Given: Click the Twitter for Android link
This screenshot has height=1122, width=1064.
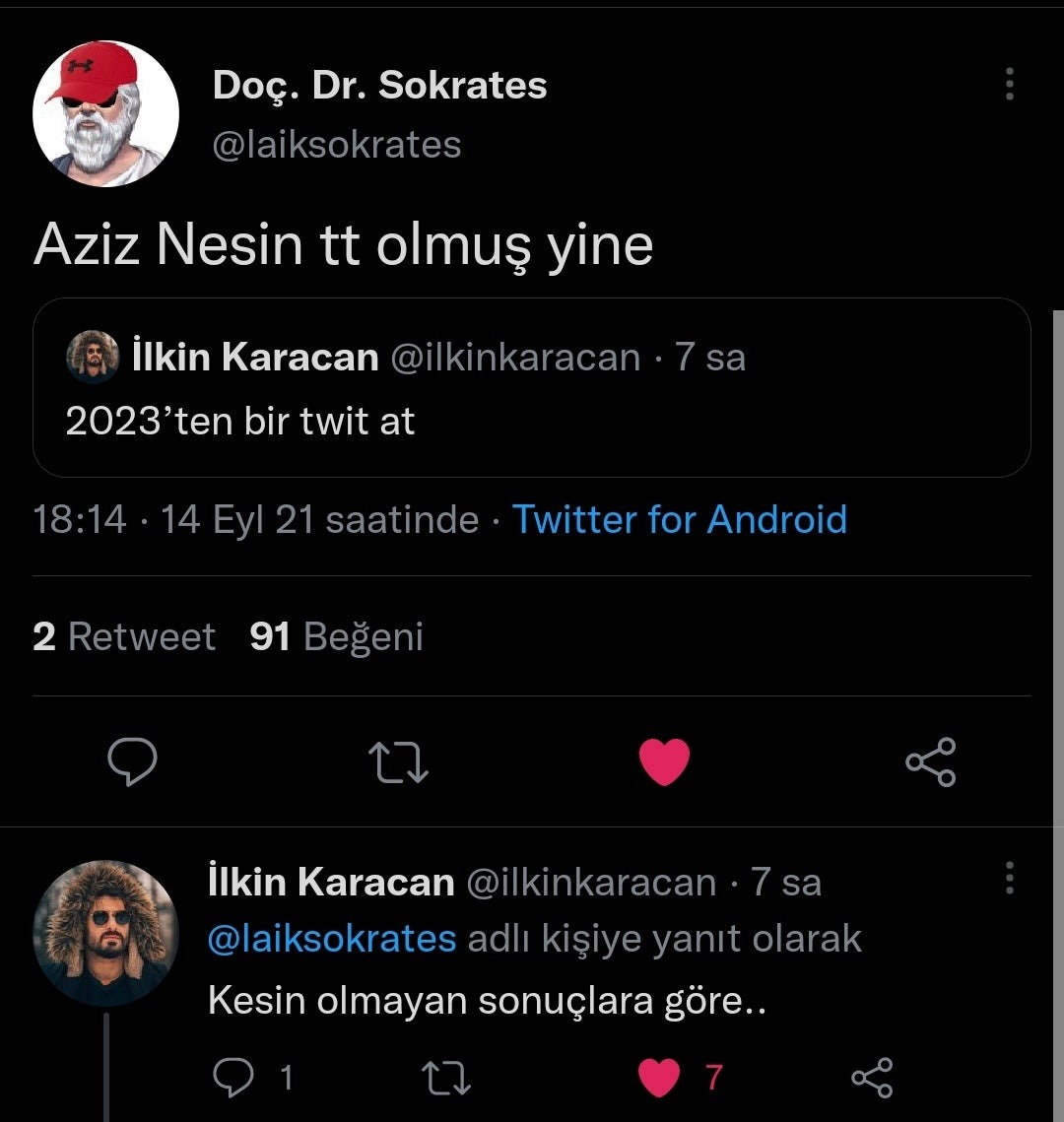Looking at the screenshot, I should coord(680,519).
